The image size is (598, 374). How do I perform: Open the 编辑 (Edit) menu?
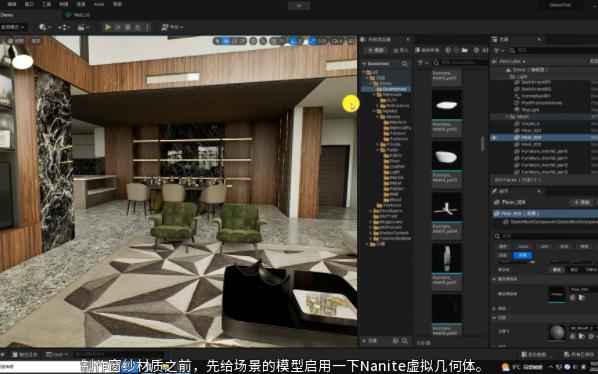pyautogui.click(x=11, y=4)
